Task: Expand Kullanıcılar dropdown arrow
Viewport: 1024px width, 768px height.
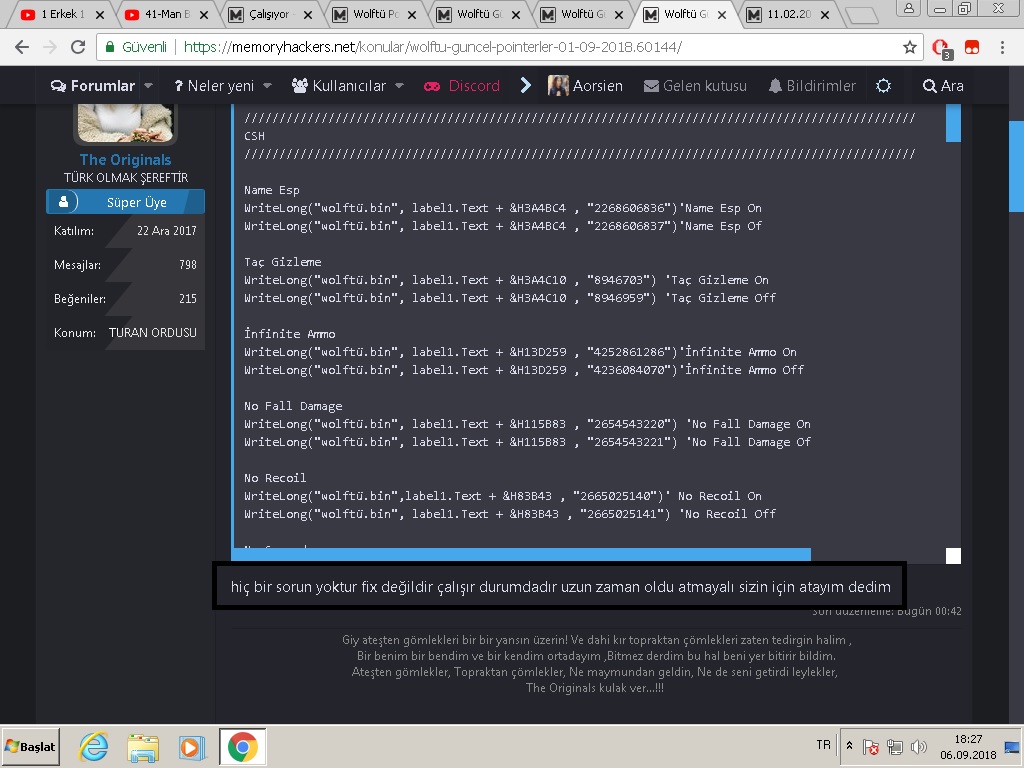Action: tap(399, 86)
